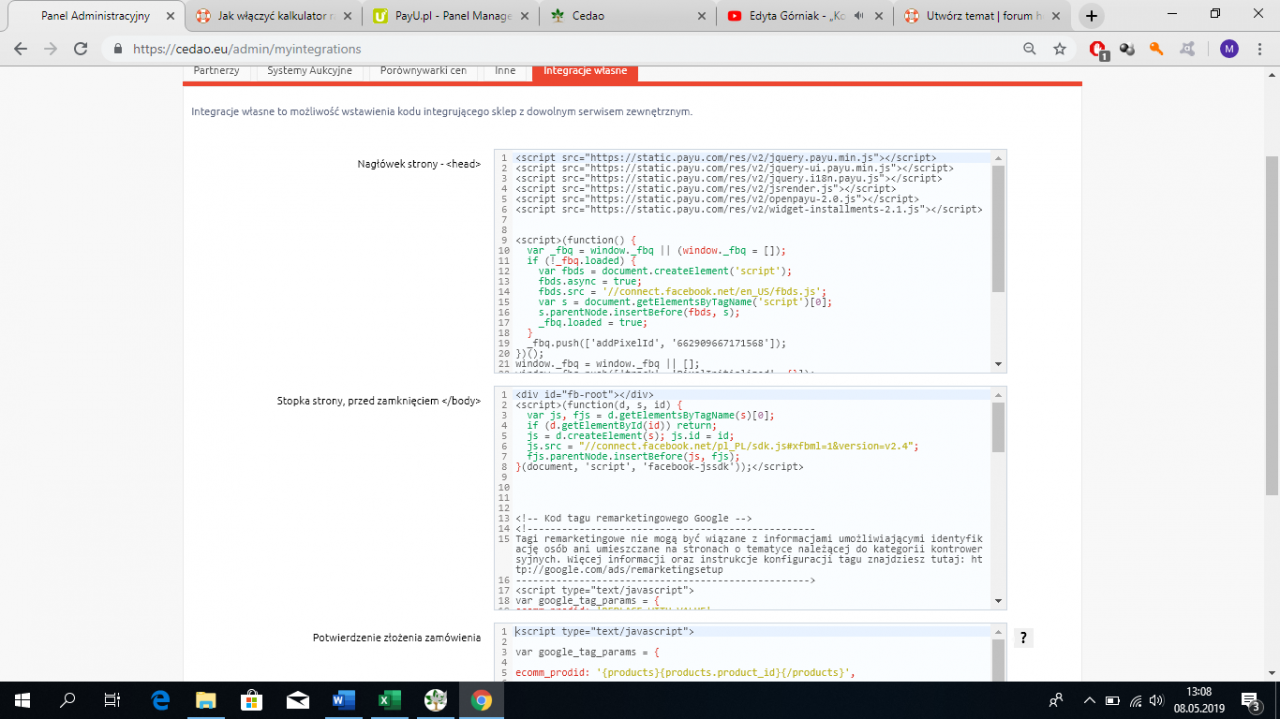Switch to the Partnerzy tab
The width and height of the screenshot is (1280, 719).
coord(216,71)
